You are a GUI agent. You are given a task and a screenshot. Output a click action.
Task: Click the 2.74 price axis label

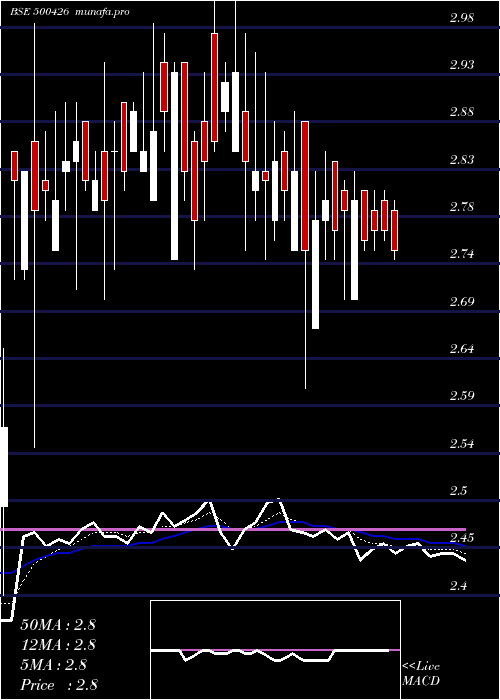462,254
